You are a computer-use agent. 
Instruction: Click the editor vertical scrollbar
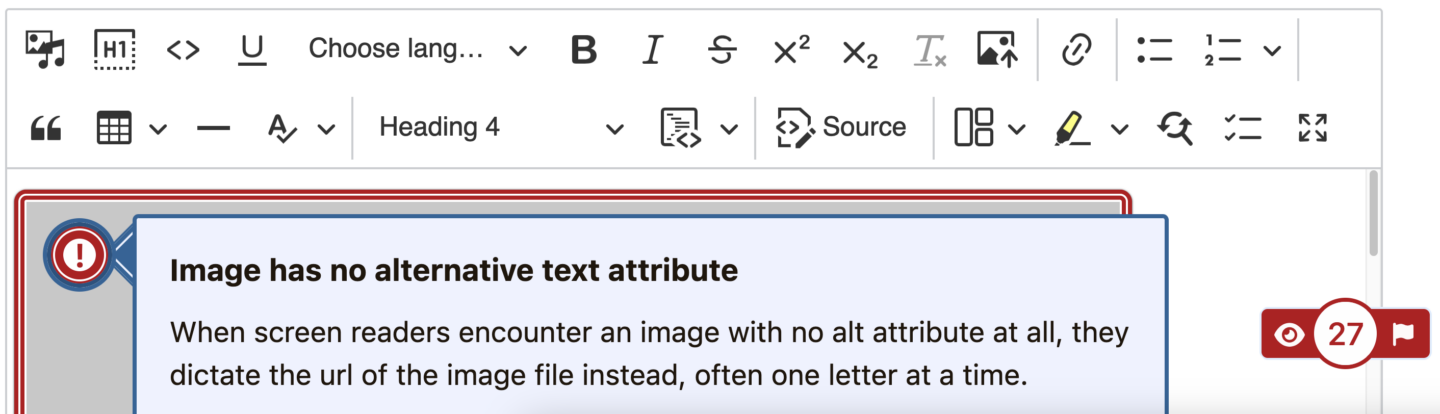click(1374, 213)
